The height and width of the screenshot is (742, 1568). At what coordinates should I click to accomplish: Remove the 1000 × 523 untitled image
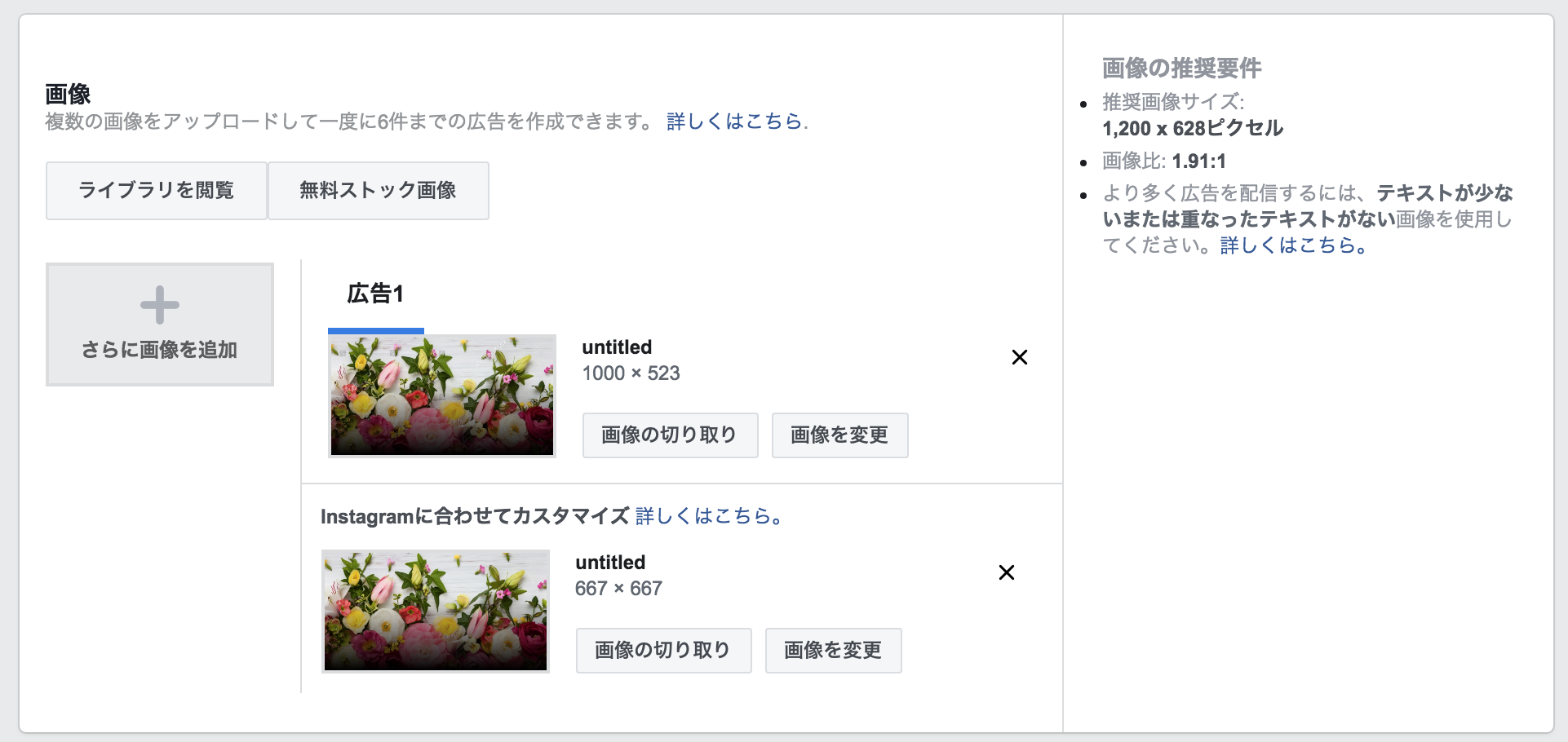[x=1019, y=357]
